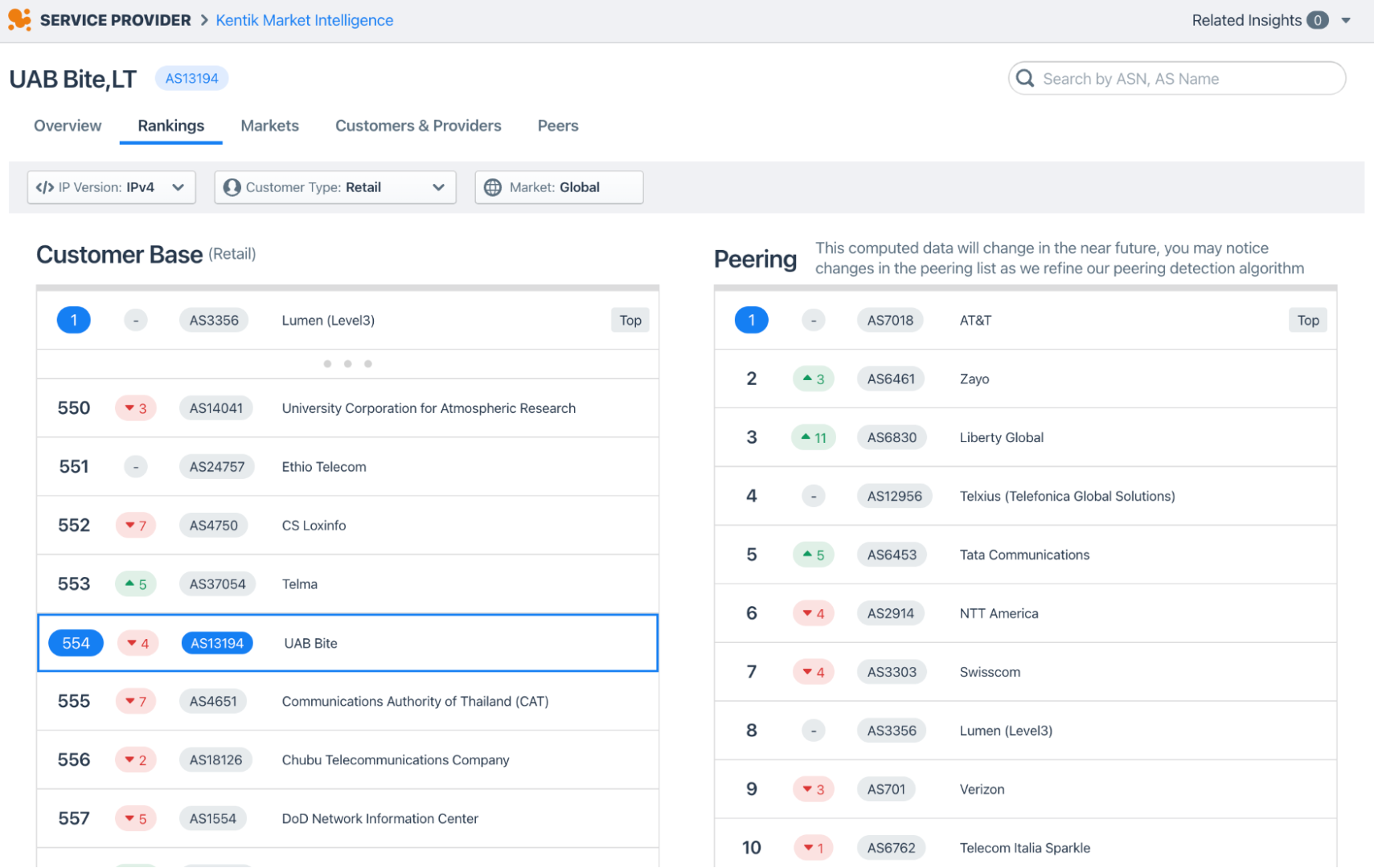Viewport: 1374px width, 868px height.
Task: Click the AS6830 tag for Liberty Global
Action: [x=892, y=437]
